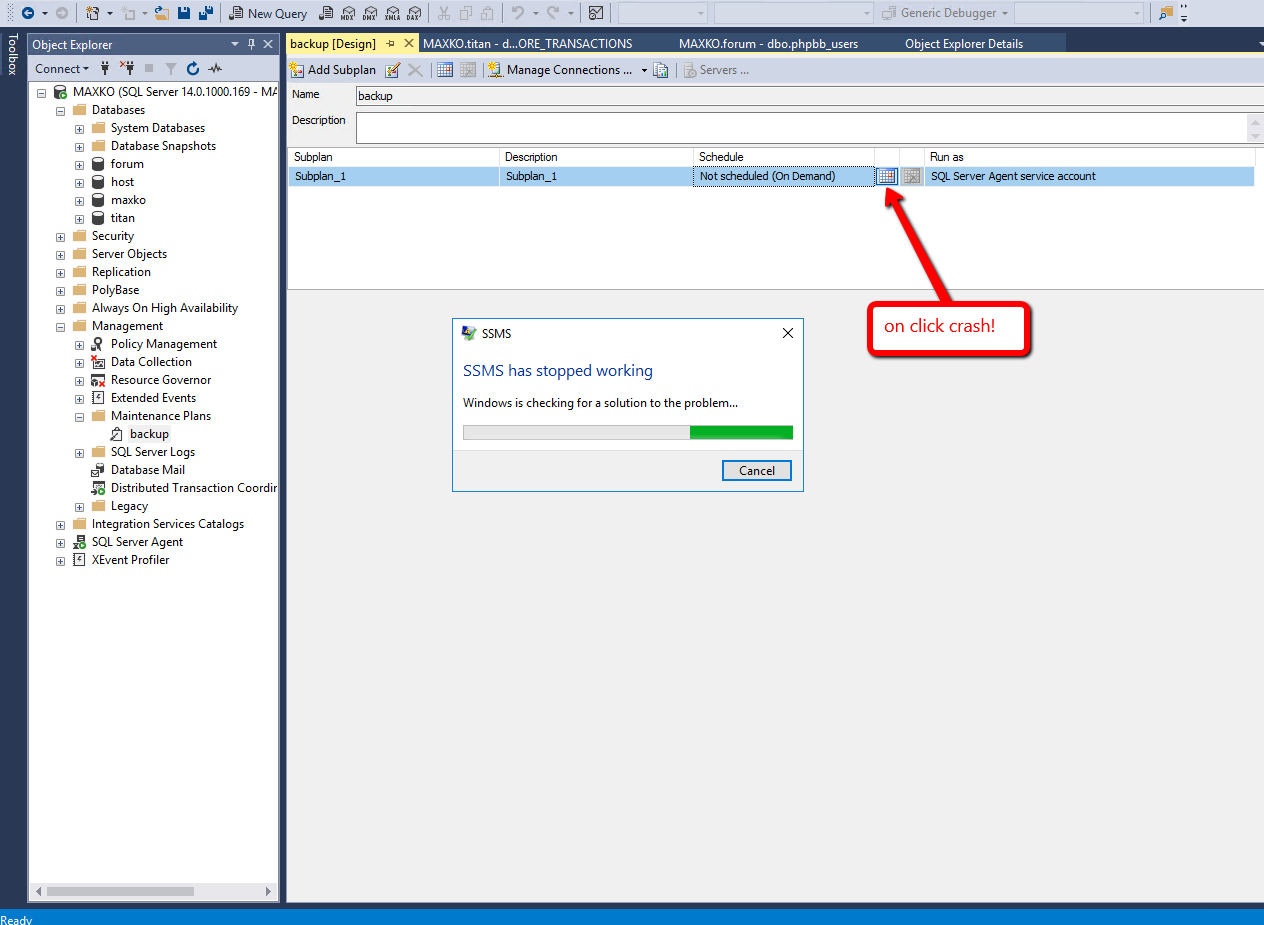Click the Reporting and Logging icon

(x=661, y=70)
